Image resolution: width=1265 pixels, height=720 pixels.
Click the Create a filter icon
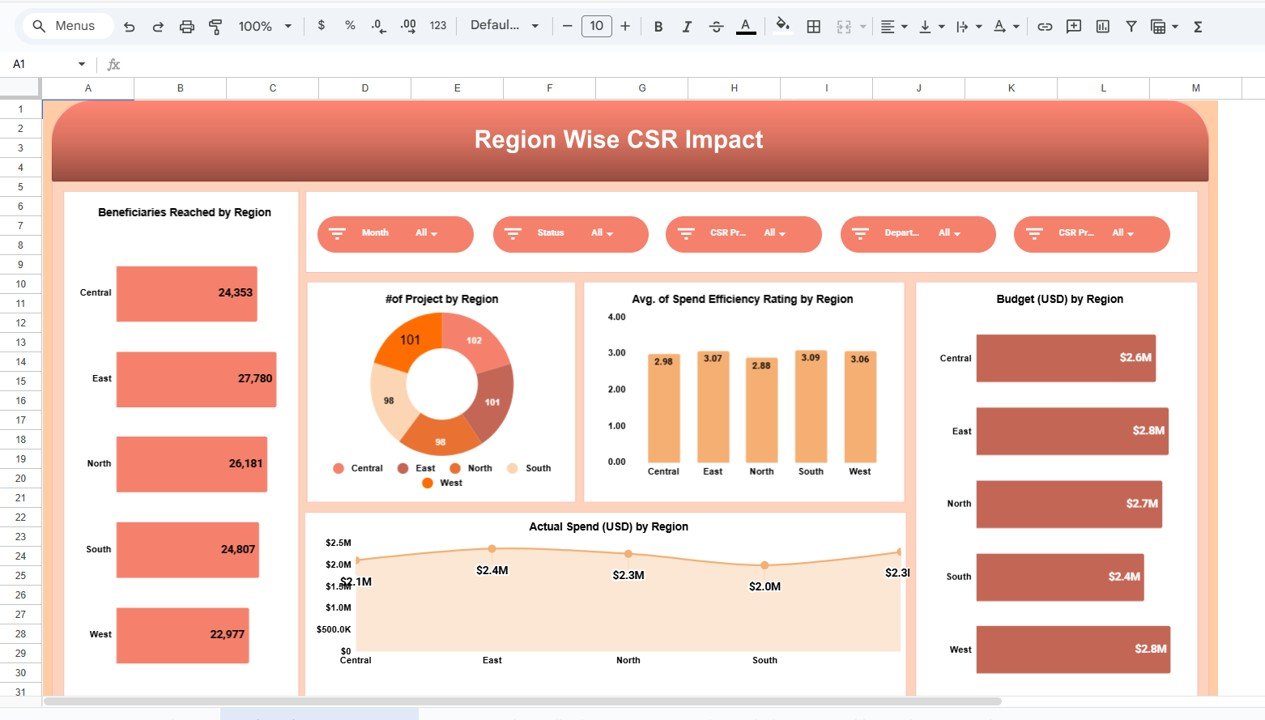pyautogui.click(x=1131, y=26)
